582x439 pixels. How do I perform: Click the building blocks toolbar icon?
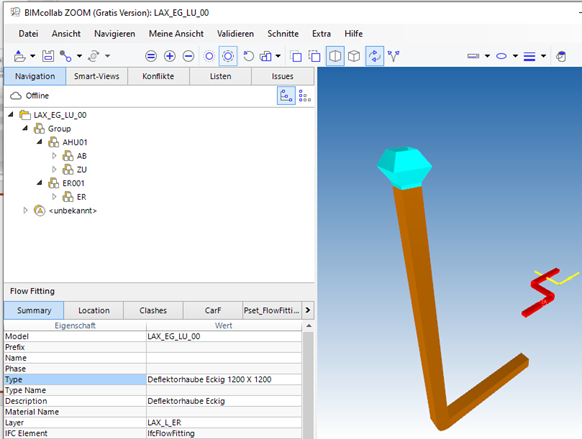(x=266, y=56)
